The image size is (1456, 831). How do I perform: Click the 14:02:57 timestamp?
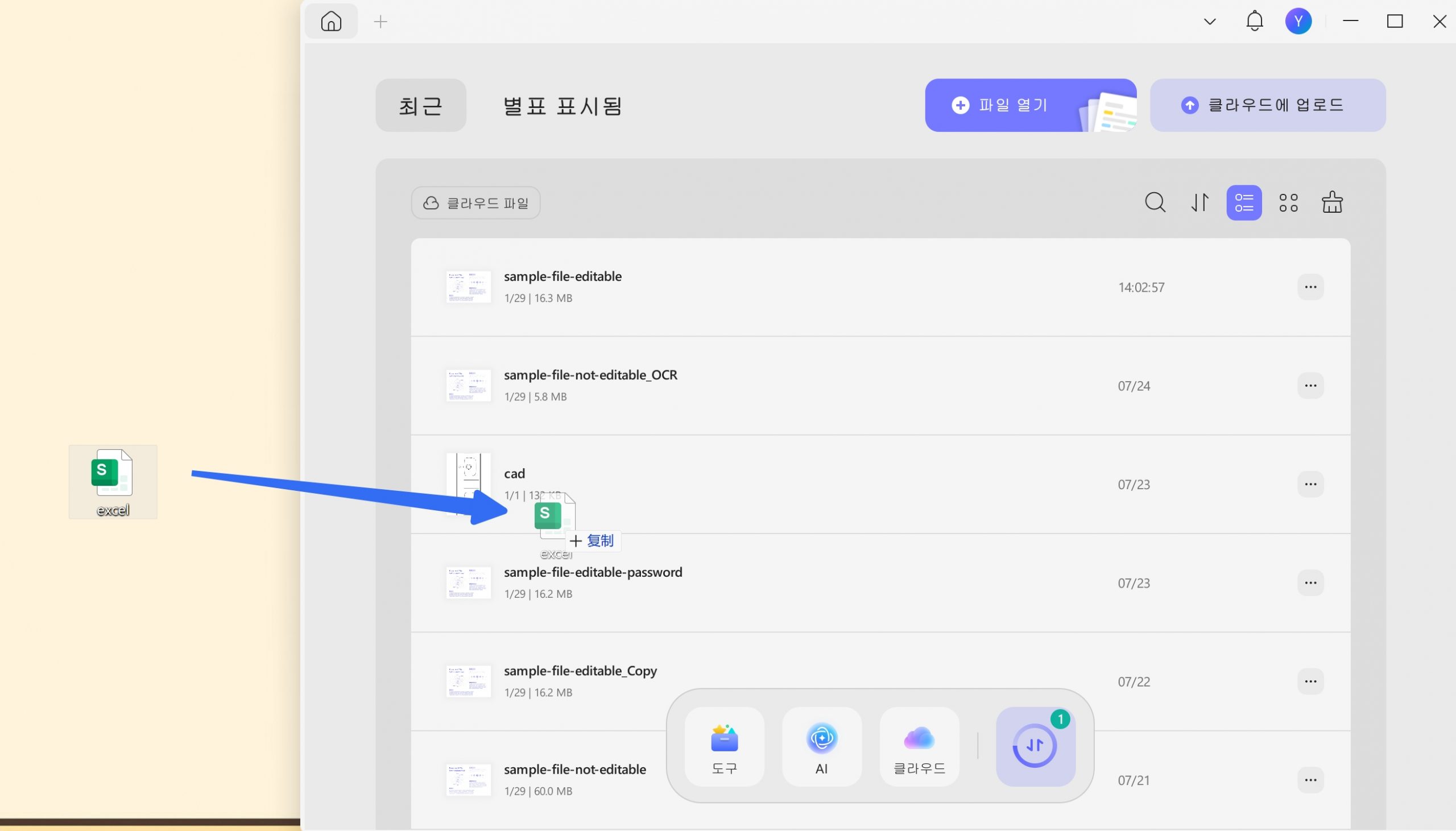click(1141, 288)
